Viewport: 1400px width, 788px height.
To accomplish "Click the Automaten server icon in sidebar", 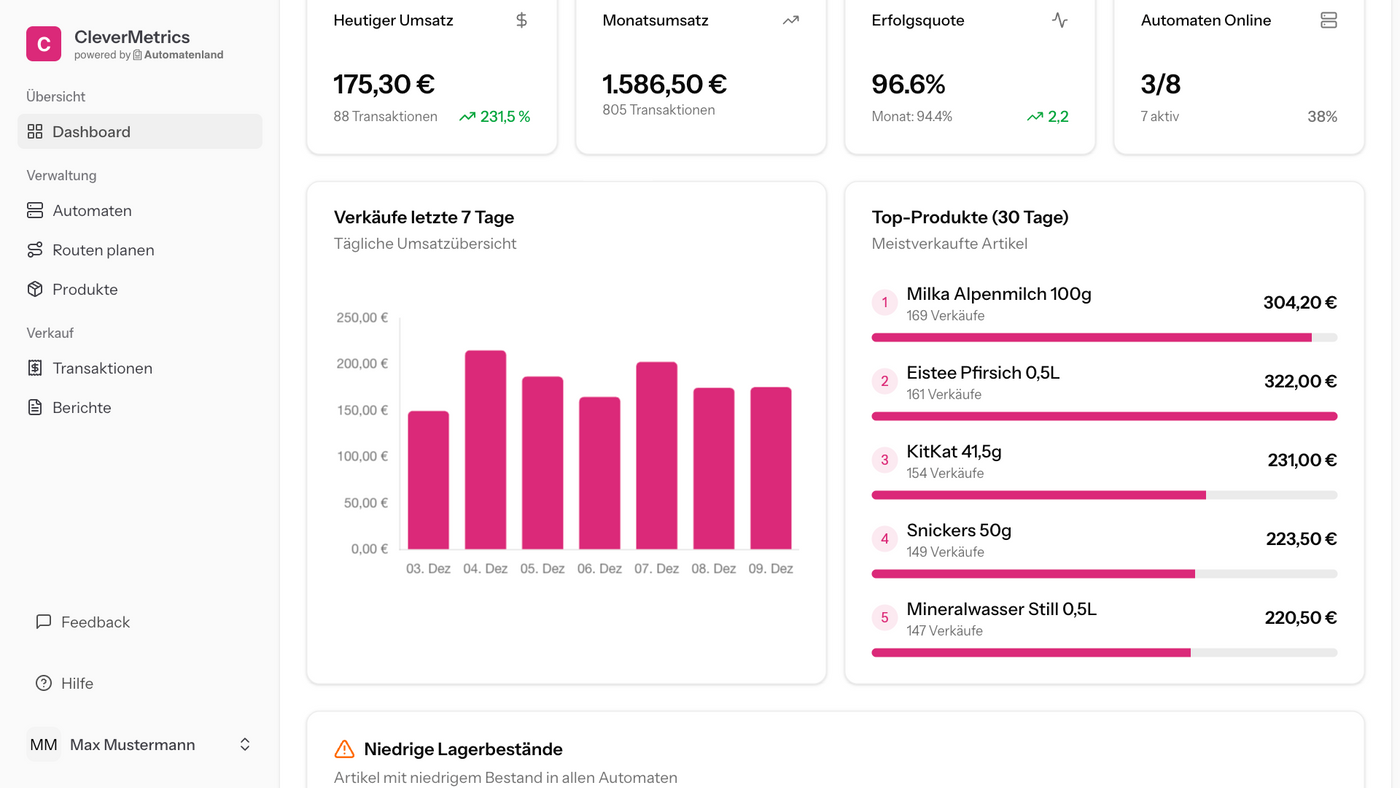I will [35, 211].
